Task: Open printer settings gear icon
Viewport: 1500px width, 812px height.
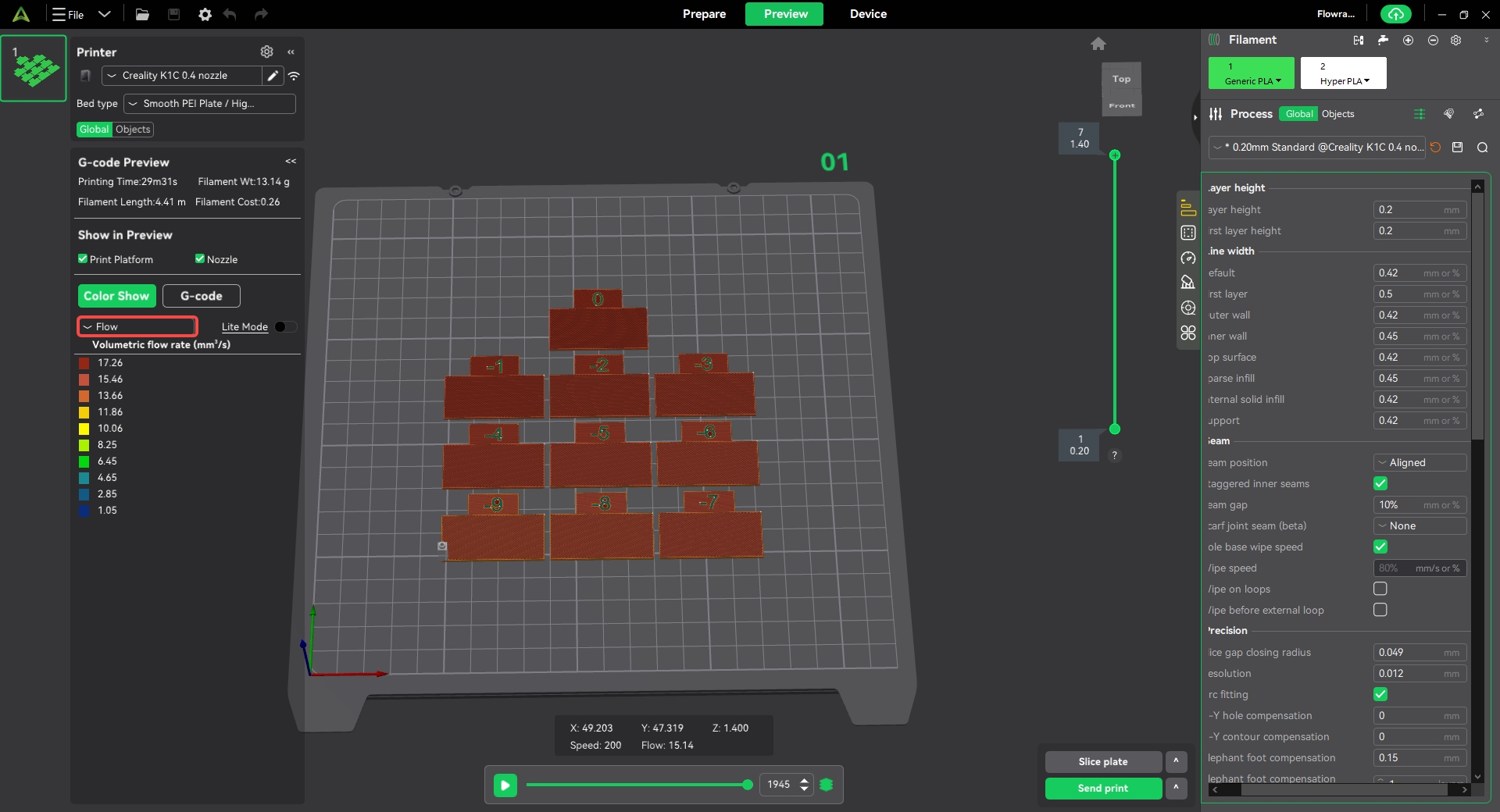Action: click(266, 52)
